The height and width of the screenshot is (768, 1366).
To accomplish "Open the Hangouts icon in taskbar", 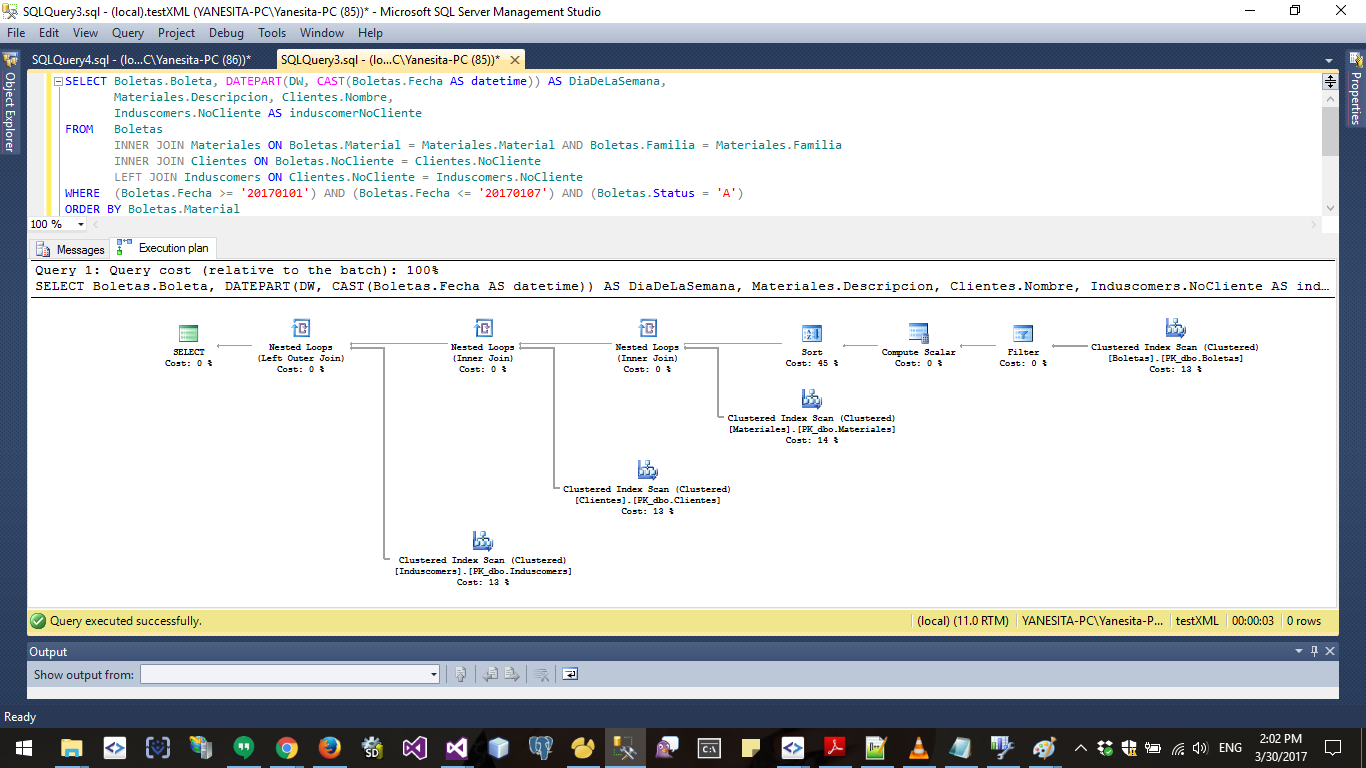I will tap(243, 748).
